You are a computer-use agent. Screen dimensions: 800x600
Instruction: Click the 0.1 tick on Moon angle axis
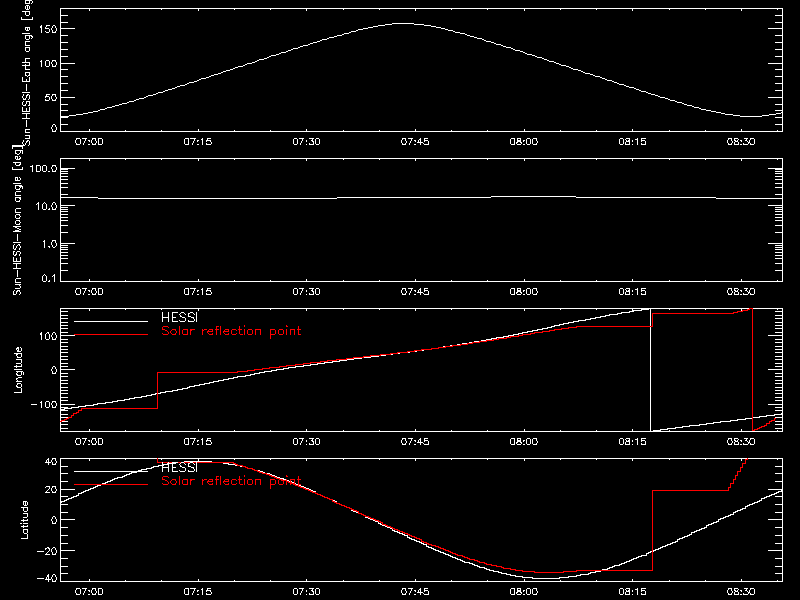pyautogui.click(x=49, y=279)
